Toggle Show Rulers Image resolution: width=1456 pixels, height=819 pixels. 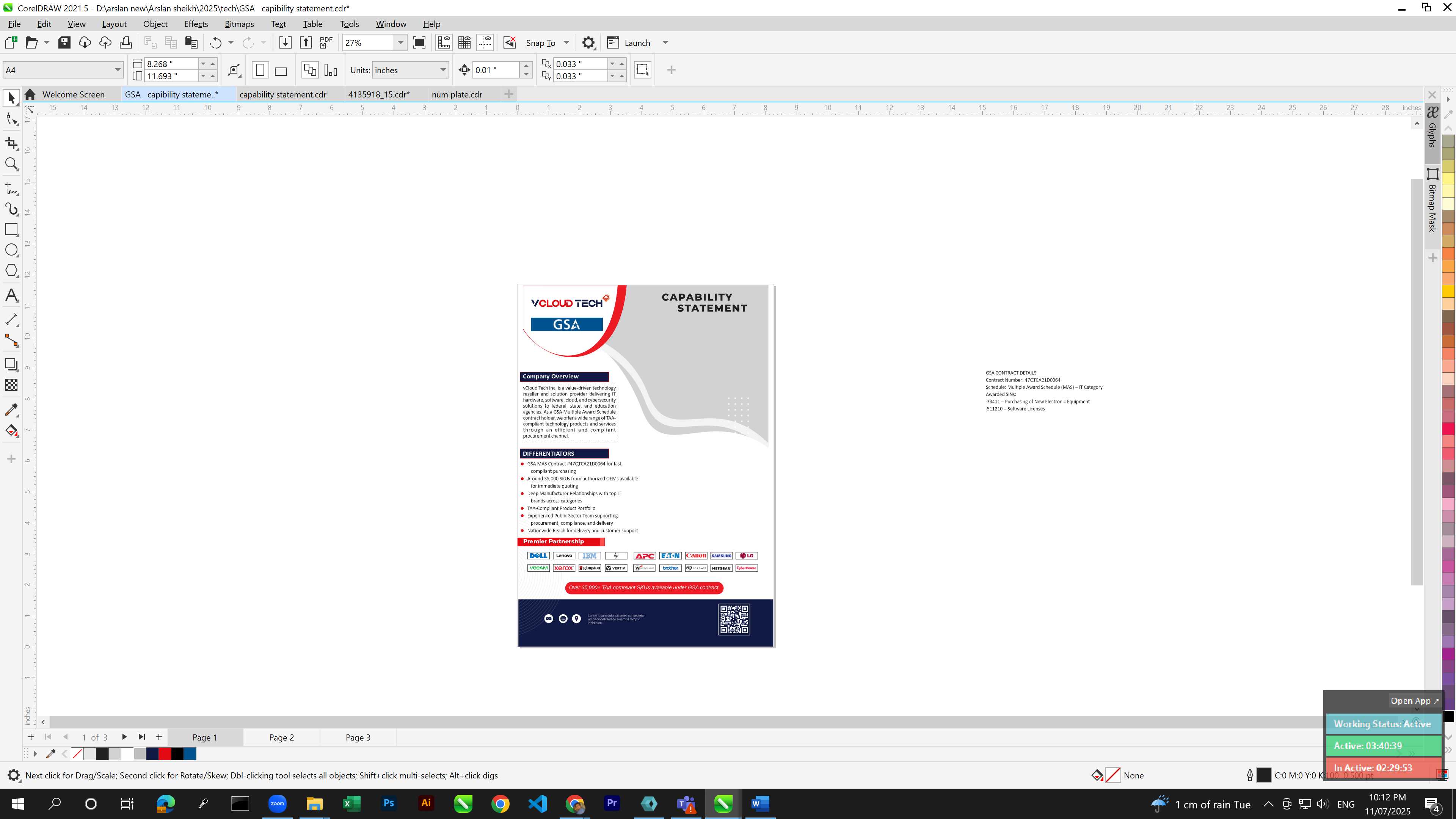444,43
